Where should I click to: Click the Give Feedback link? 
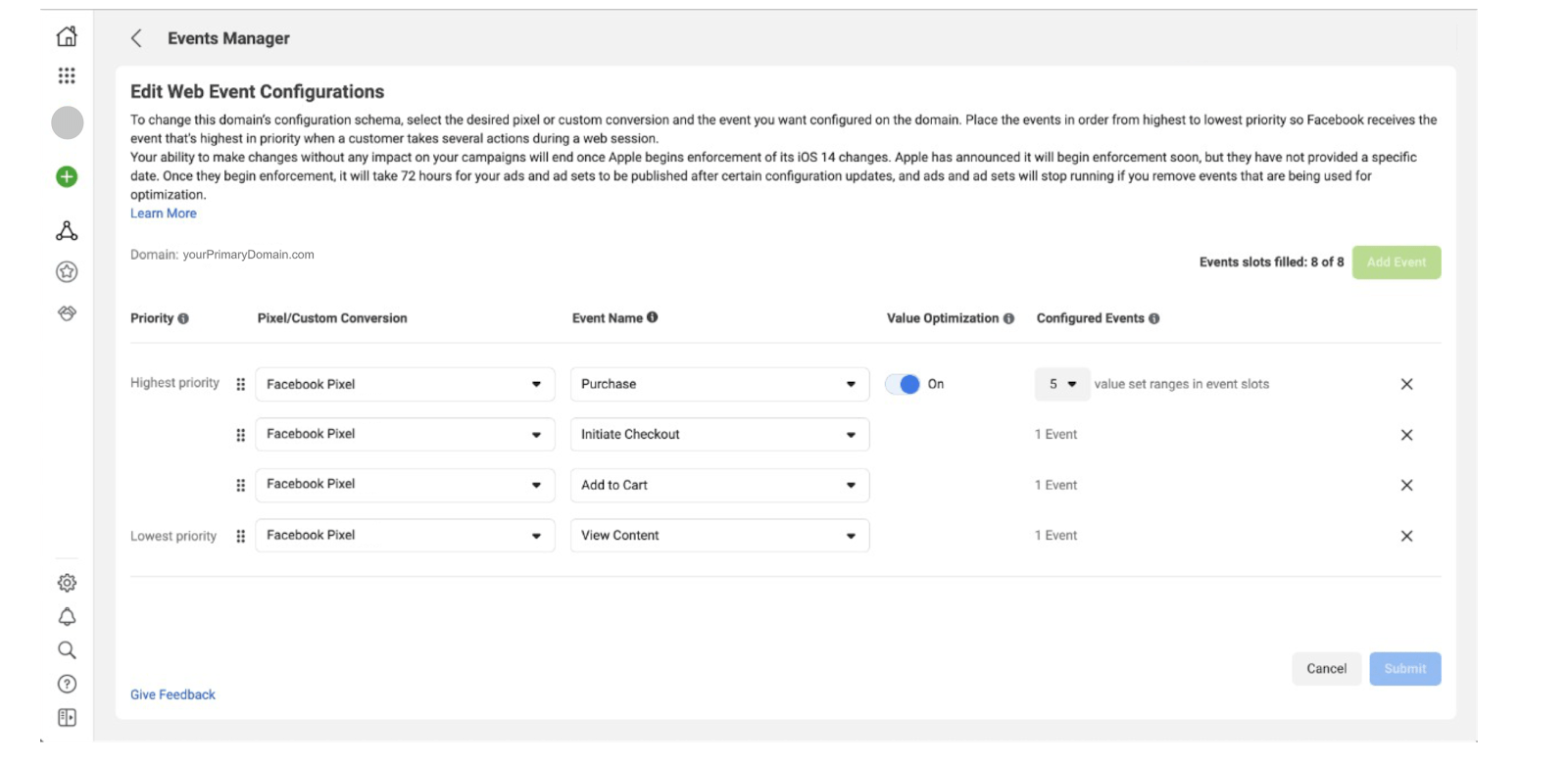point(172,694)
